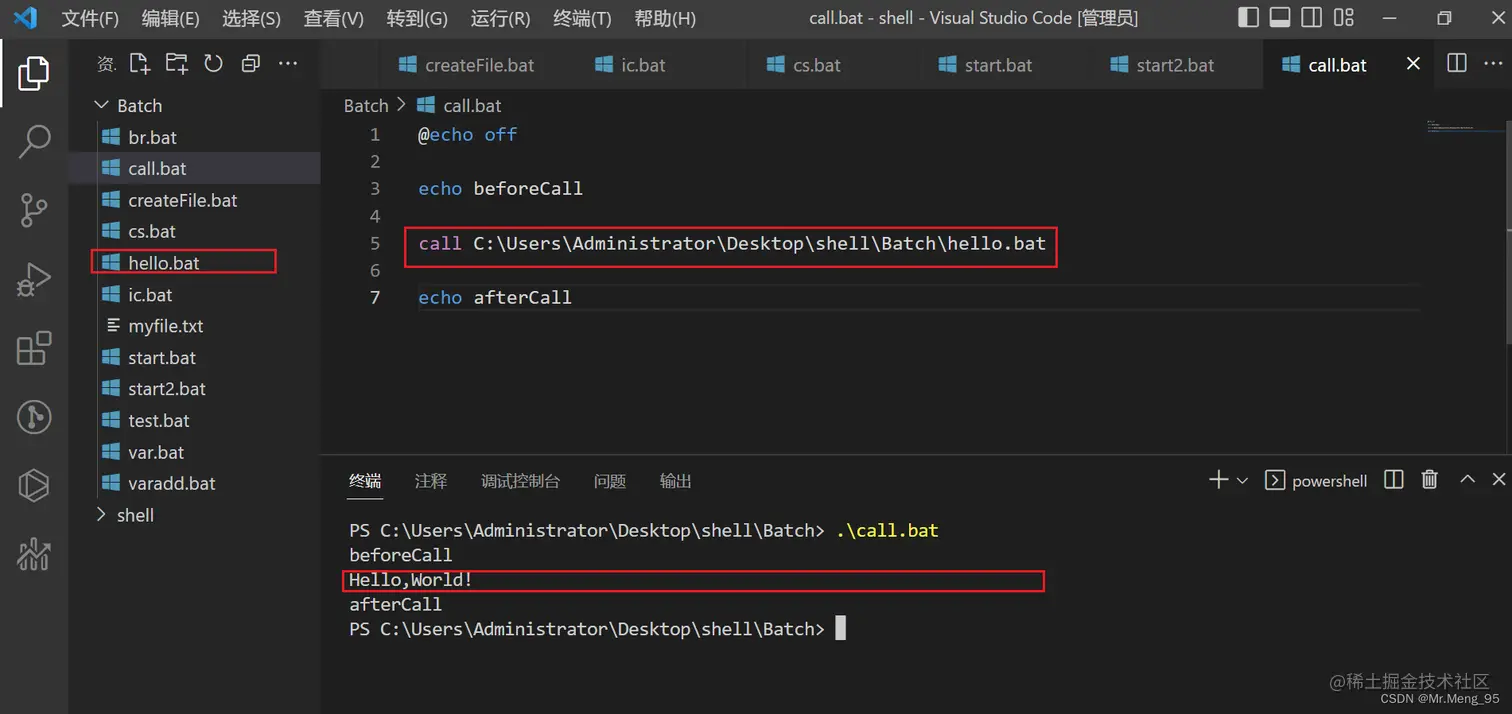Image resolution: width=1512 pixels, height=714 pixels.
Task: Open the 查看(V) menu
Action: click(x=334, y=19)
